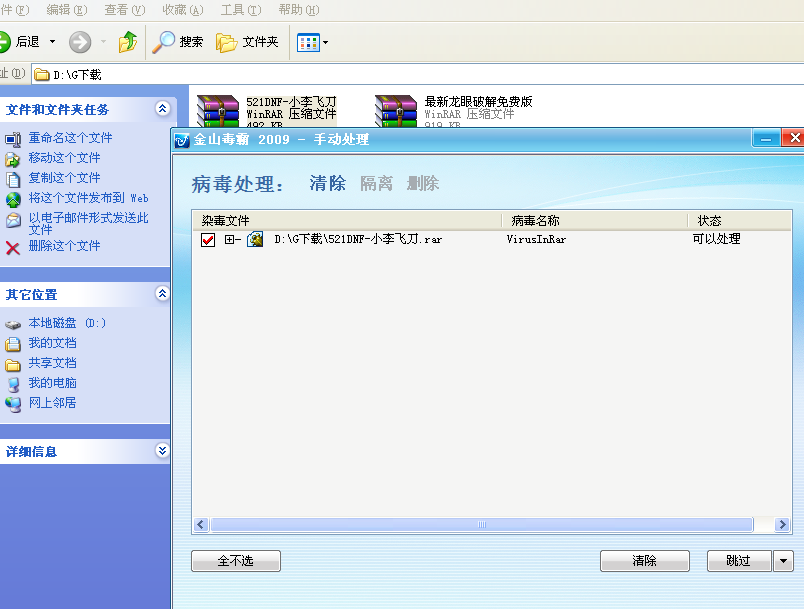Click 将这个文件发布到 Web link
This screenshot has width=804, height=609.
tap(88, 198)
